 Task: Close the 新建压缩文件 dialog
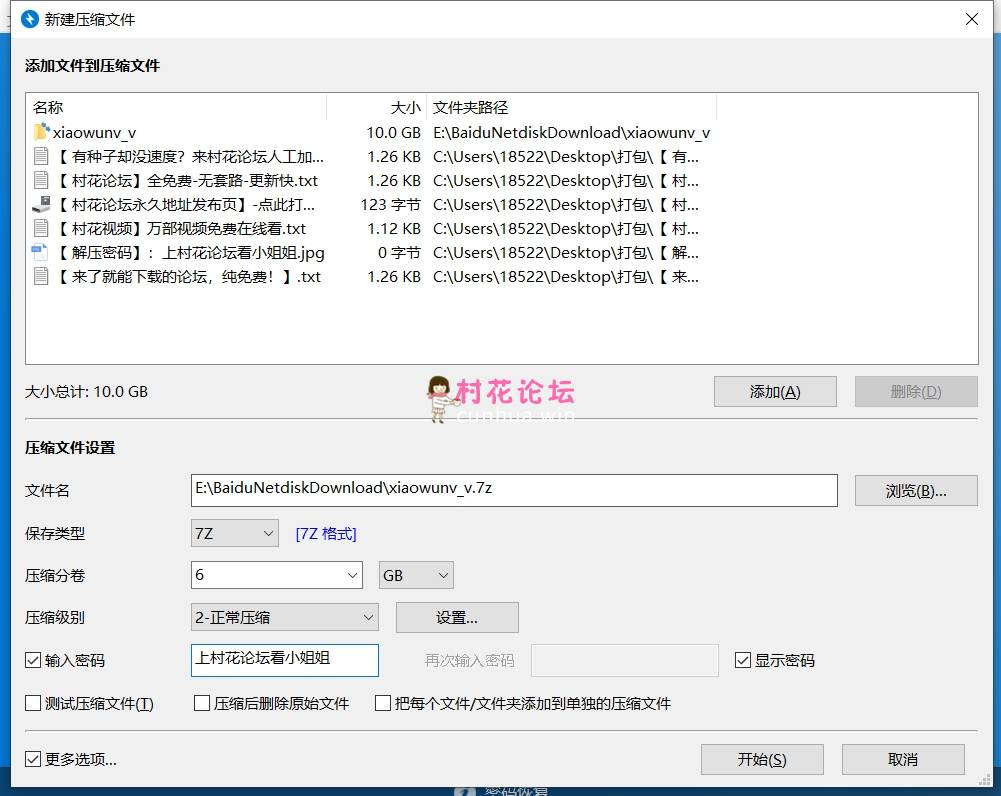(972, 19)
